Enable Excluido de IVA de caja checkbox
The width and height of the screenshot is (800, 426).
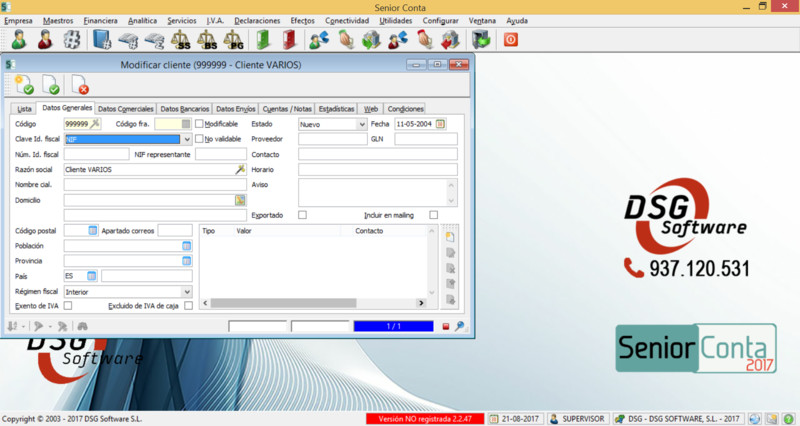pos(188,306)
